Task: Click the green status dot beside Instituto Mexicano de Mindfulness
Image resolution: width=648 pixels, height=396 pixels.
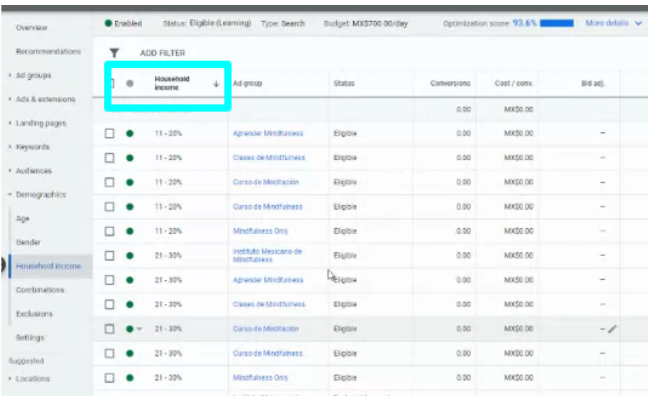Action: 130,255
